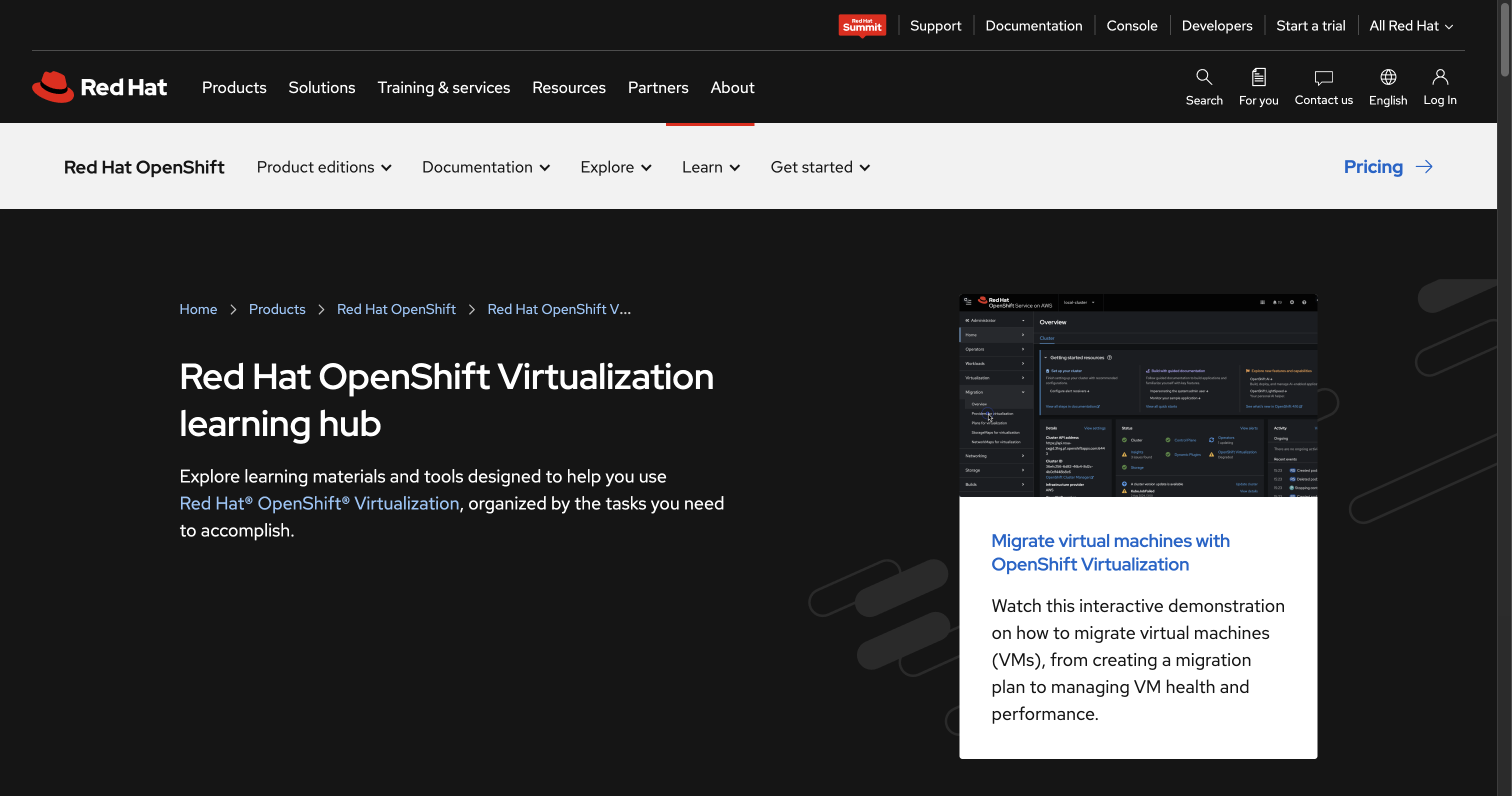This screenshot has height=796, width=1512.
Task: Open the 'Learn' dropdown
Action: click(x=710, y=166)
